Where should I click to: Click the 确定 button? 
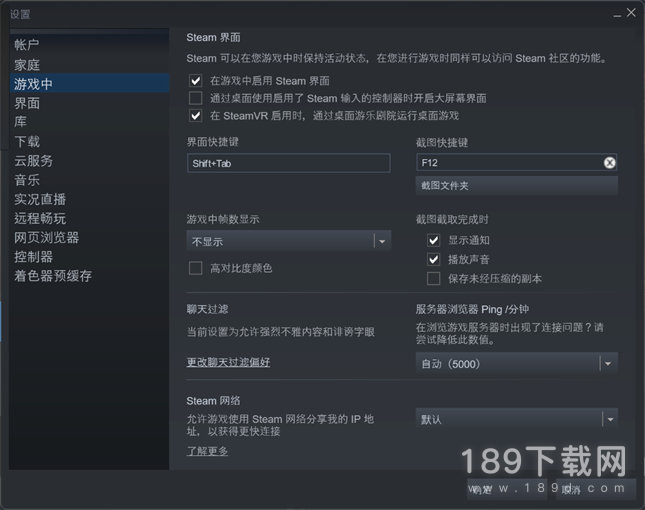pos(507,489)
